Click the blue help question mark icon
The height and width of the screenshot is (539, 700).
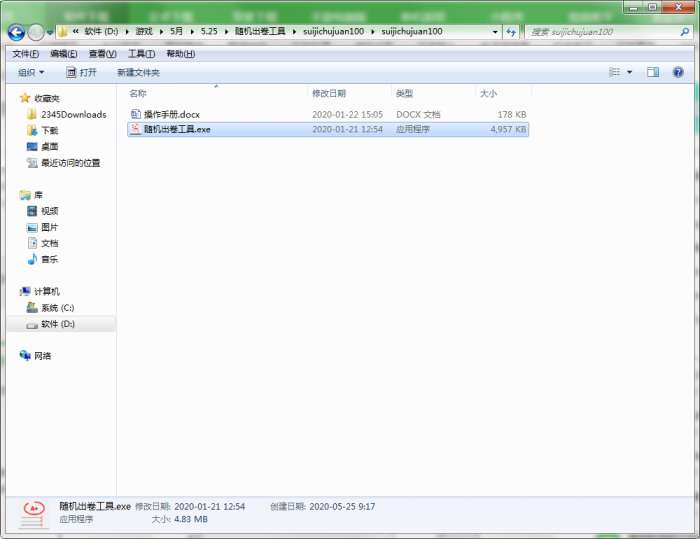click(678, 72)
